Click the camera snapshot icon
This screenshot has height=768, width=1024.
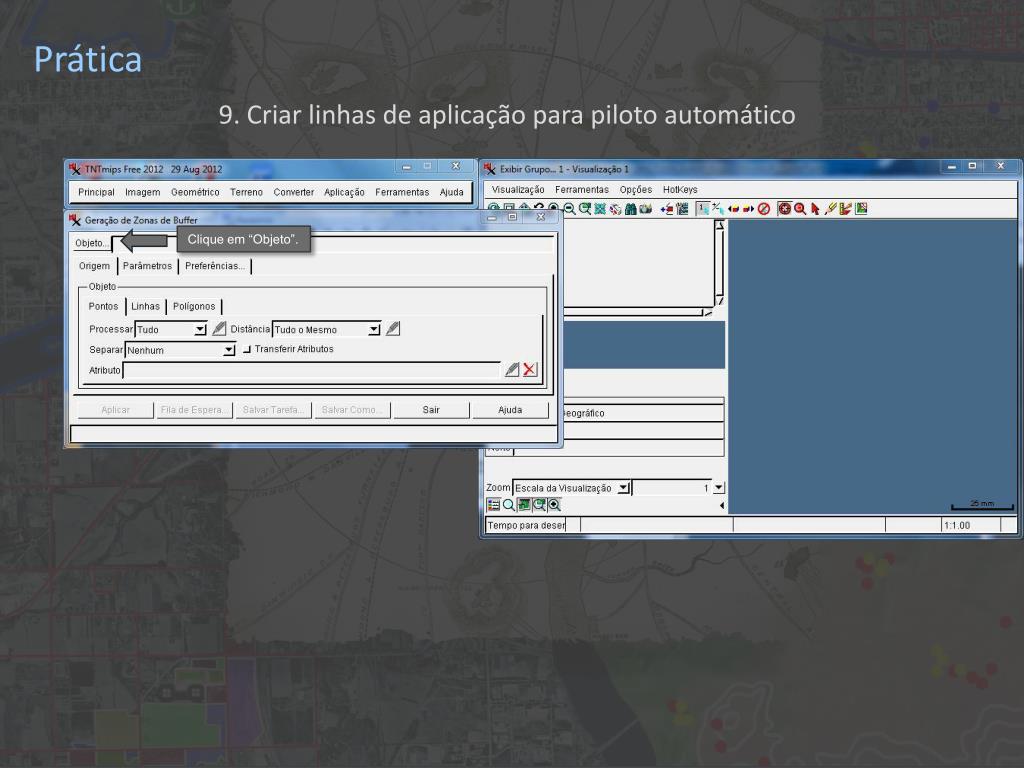[x=645, y=209]
